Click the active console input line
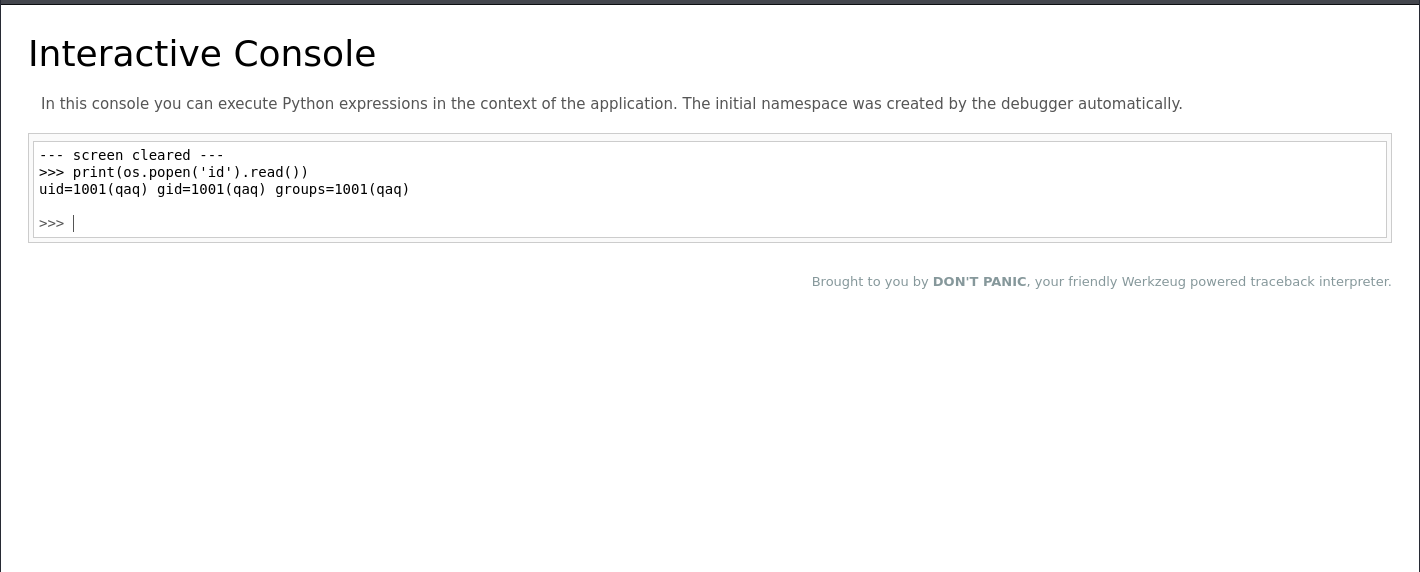Viewport: 1420px width, 572px height. point(700,223)
